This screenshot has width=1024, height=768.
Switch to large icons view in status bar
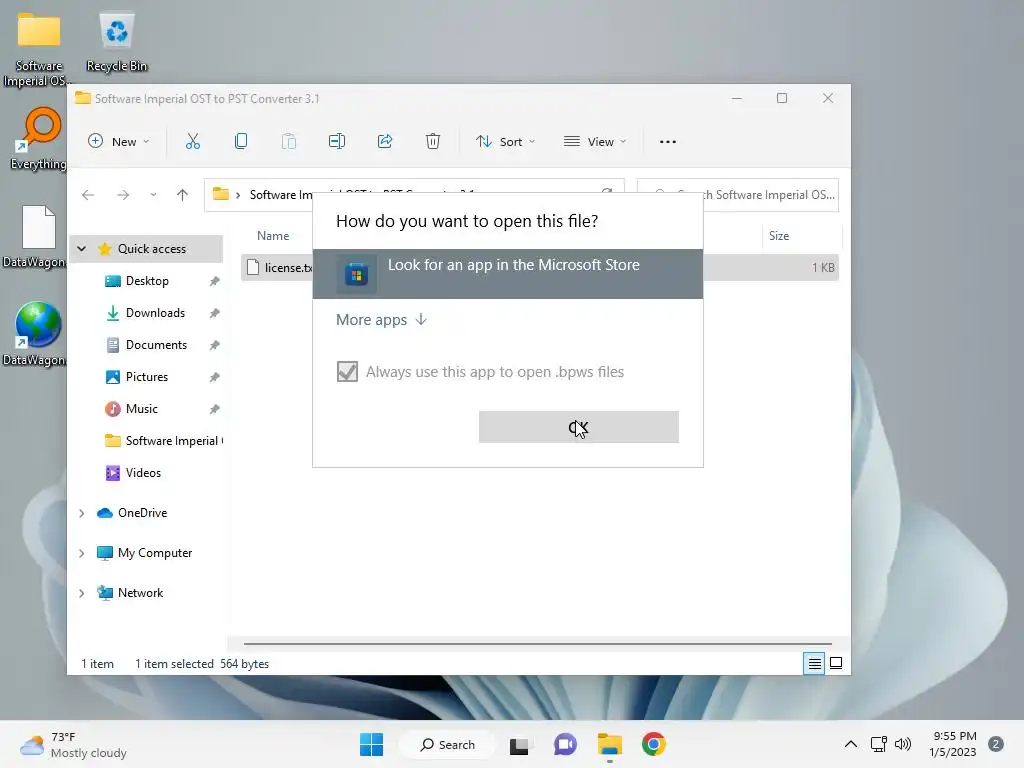pos(836,664)
